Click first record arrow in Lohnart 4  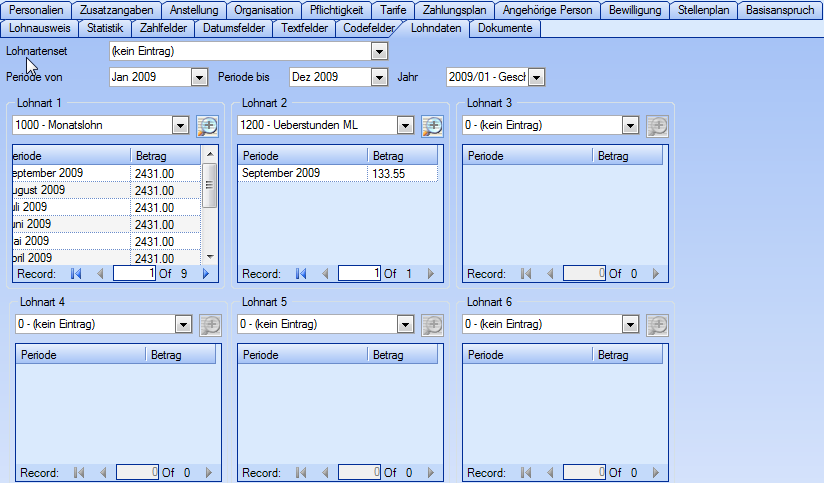point(79,472)
